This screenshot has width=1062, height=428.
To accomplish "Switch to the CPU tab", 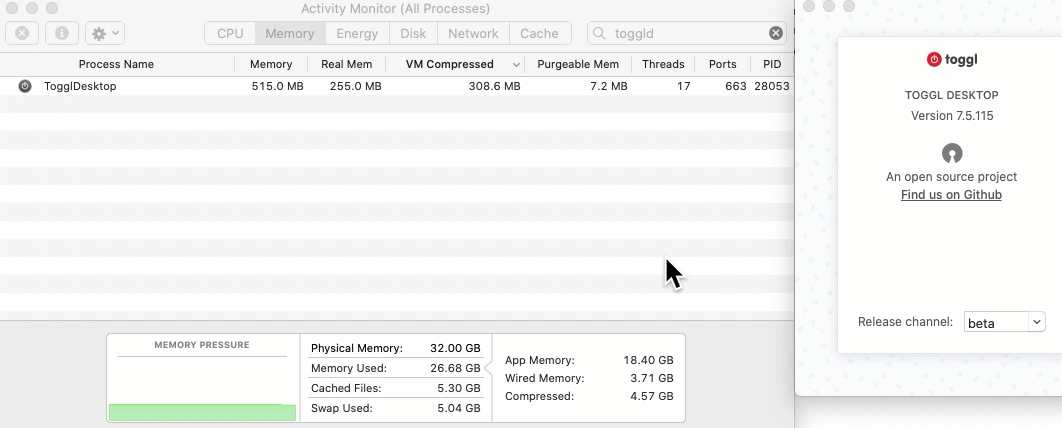I will coord(230,33).
